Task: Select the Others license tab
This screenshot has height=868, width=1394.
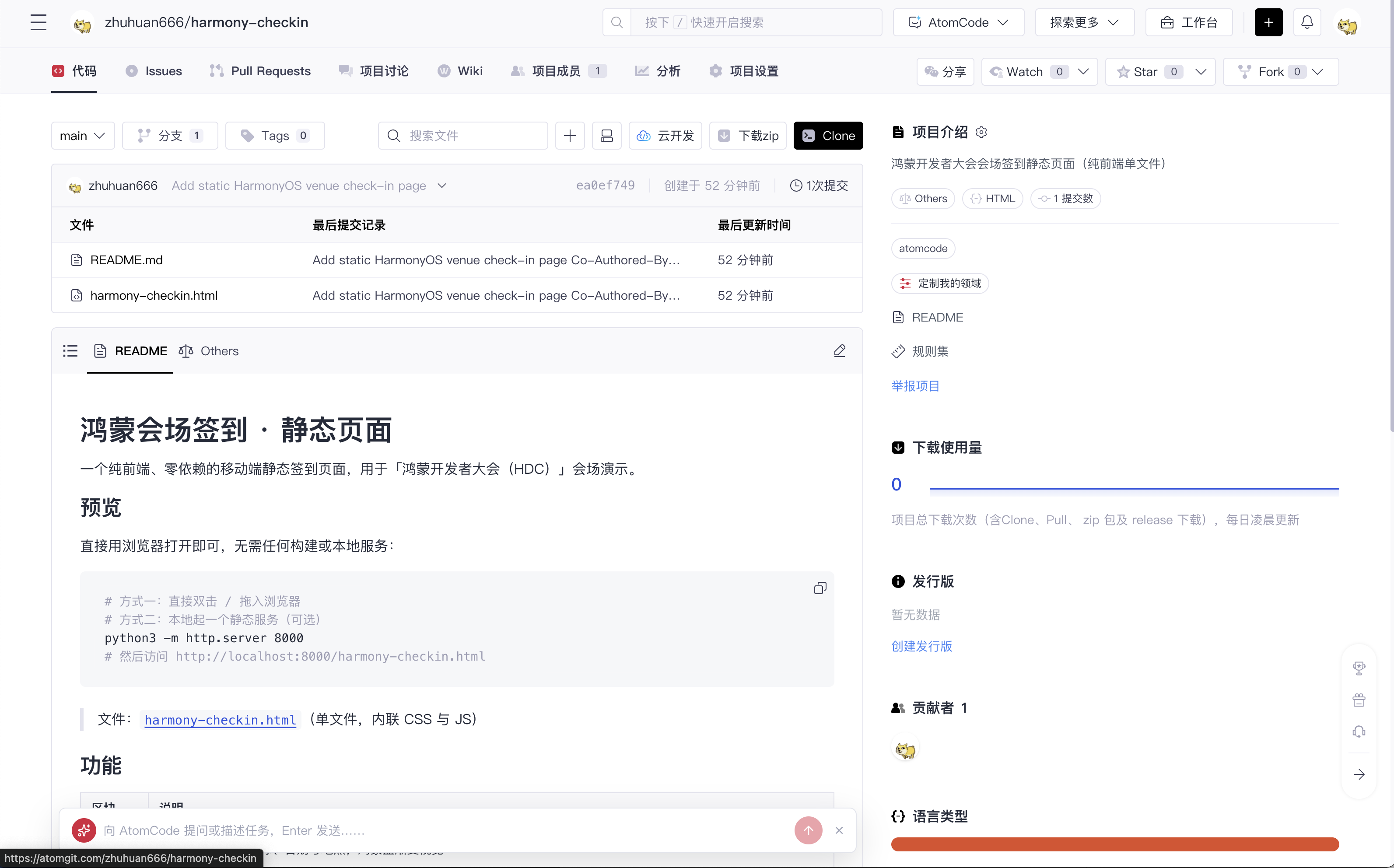Action: 208,351
